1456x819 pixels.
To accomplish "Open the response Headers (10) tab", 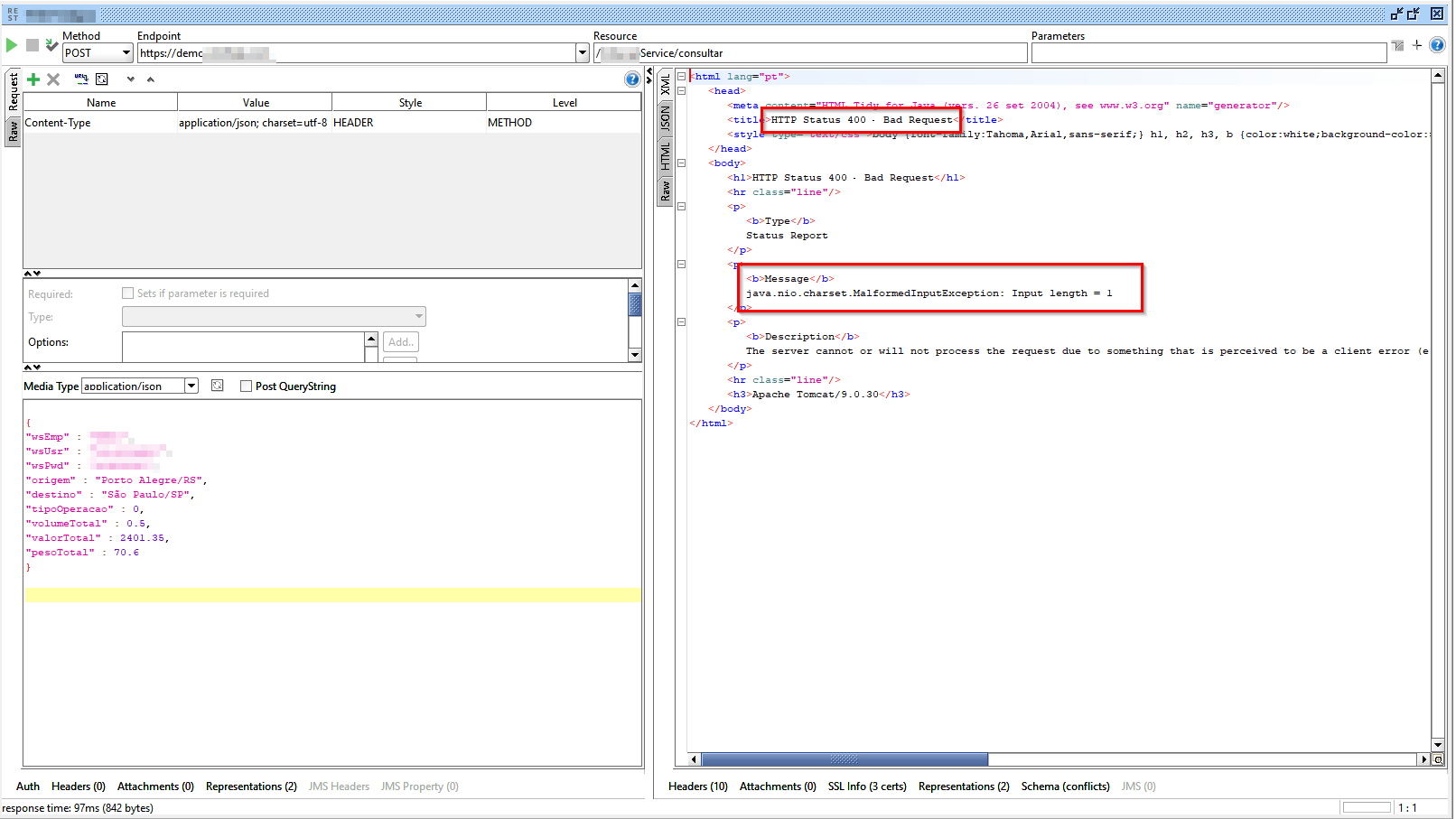I will [x=697, y=786].
